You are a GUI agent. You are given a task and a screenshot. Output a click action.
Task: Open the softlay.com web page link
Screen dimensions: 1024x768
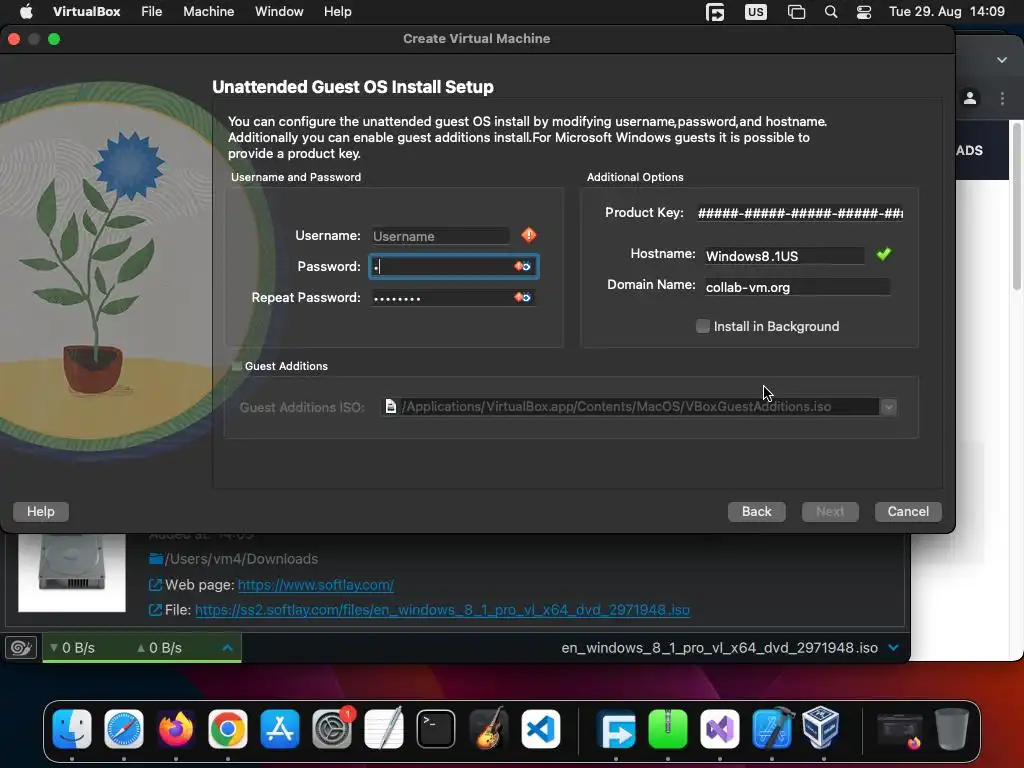[315, 584]
